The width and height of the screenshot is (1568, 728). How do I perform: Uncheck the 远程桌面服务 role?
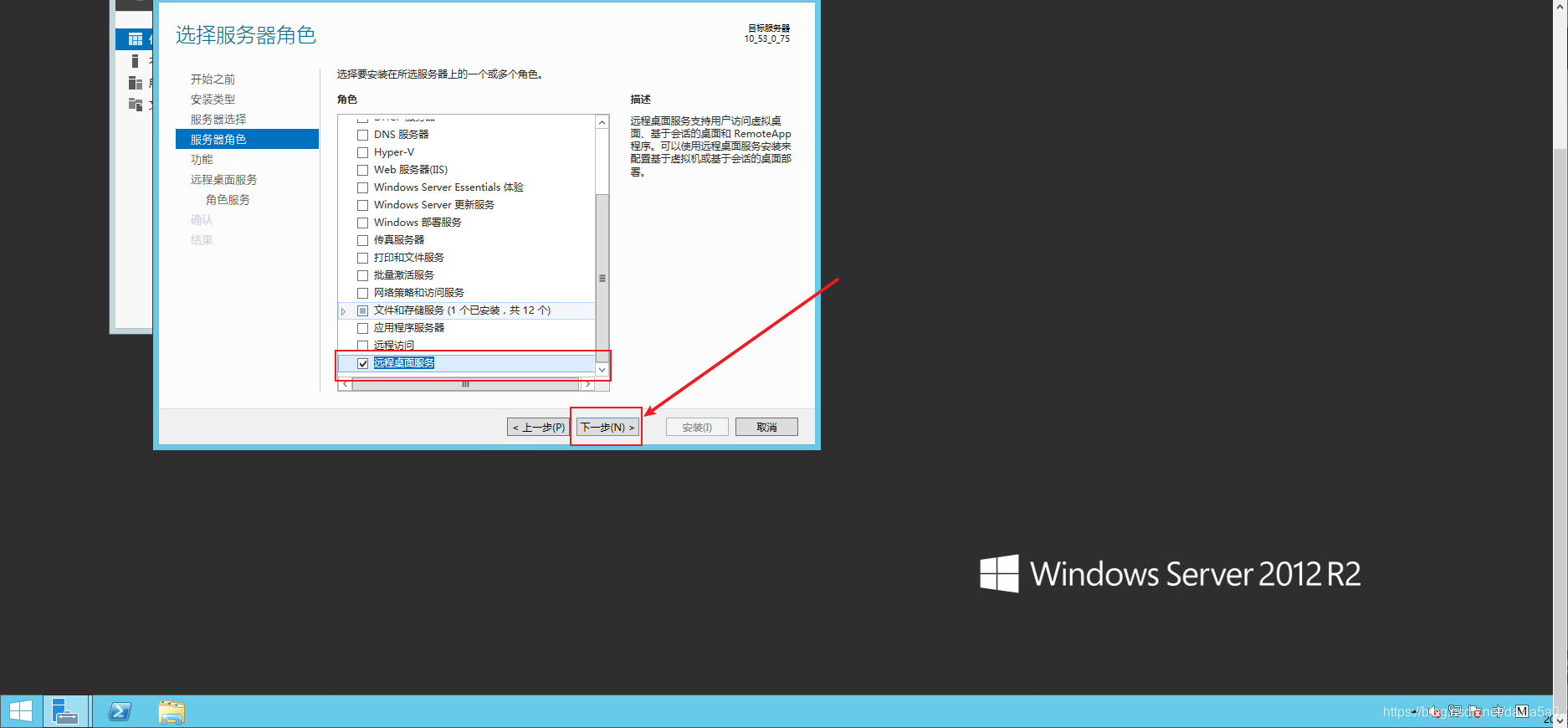click(362, 363)
